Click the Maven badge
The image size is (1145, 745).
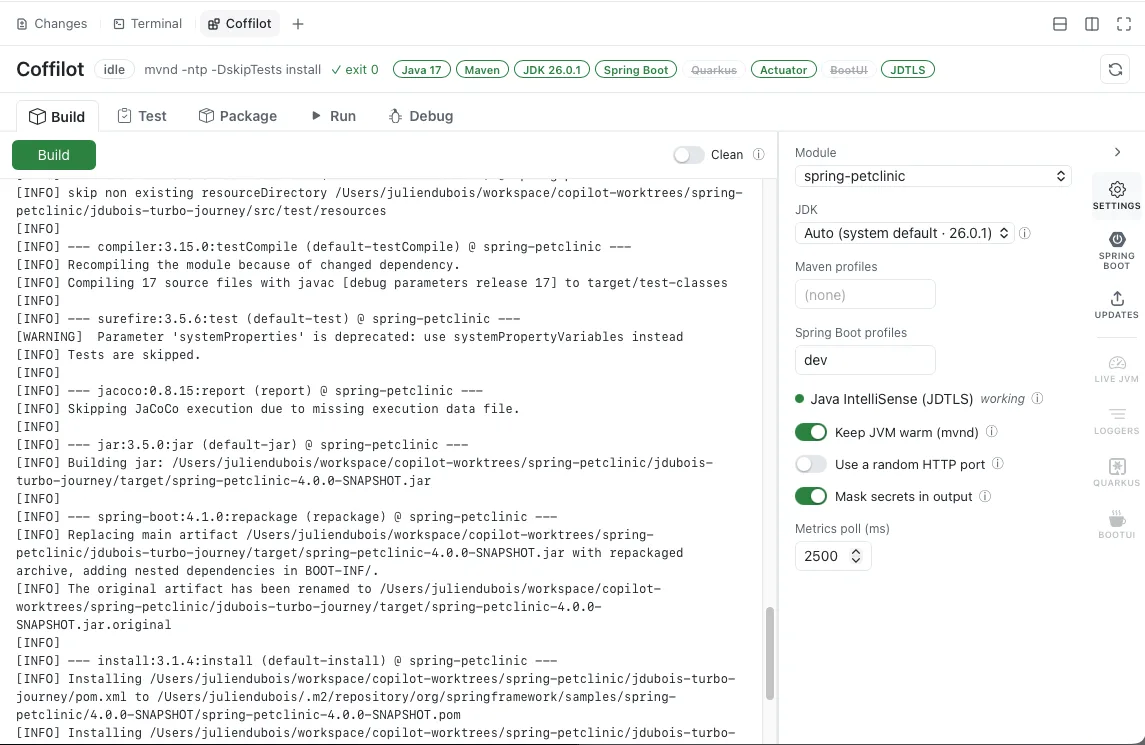(x=482, y=70)
